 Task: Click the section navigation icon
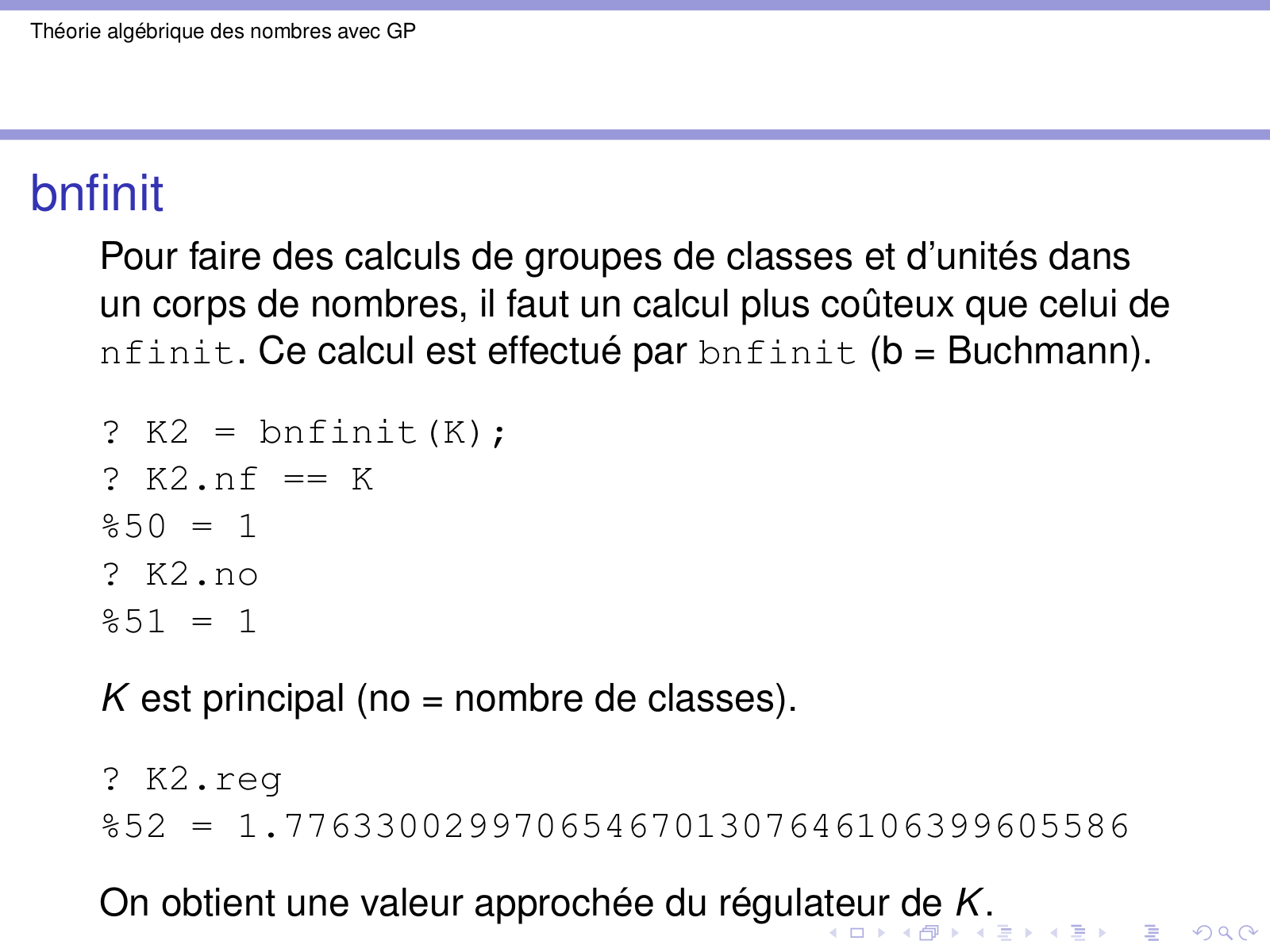point(1078,933)
